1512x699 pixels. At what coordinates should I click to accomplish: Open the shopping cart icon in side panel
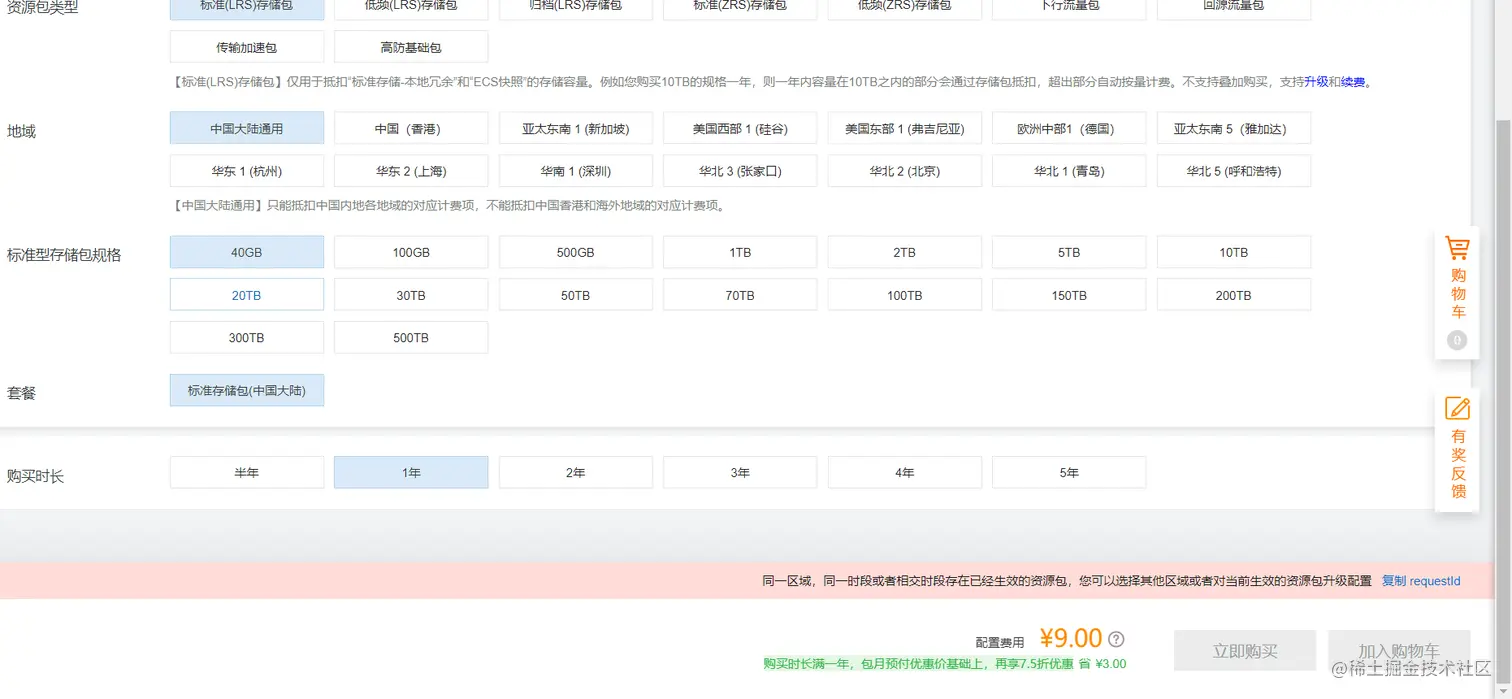coord(1457,248)
